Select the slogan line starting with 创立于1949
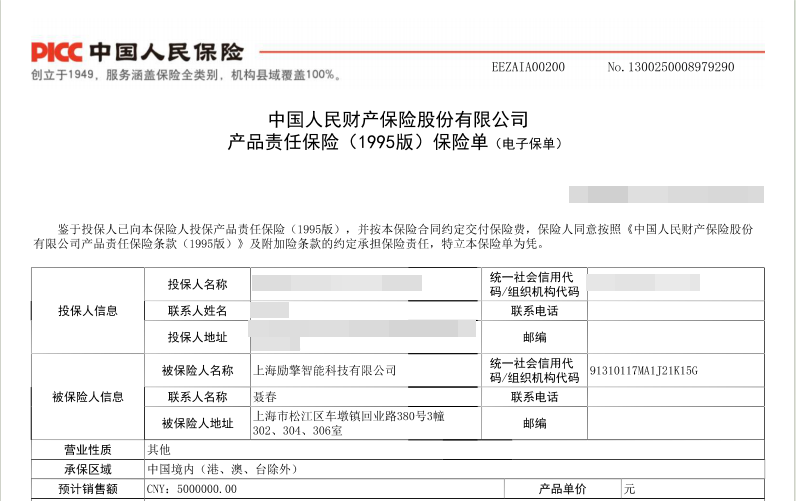The height and width of the screenshot is (501, 796). tap(185, 75)
